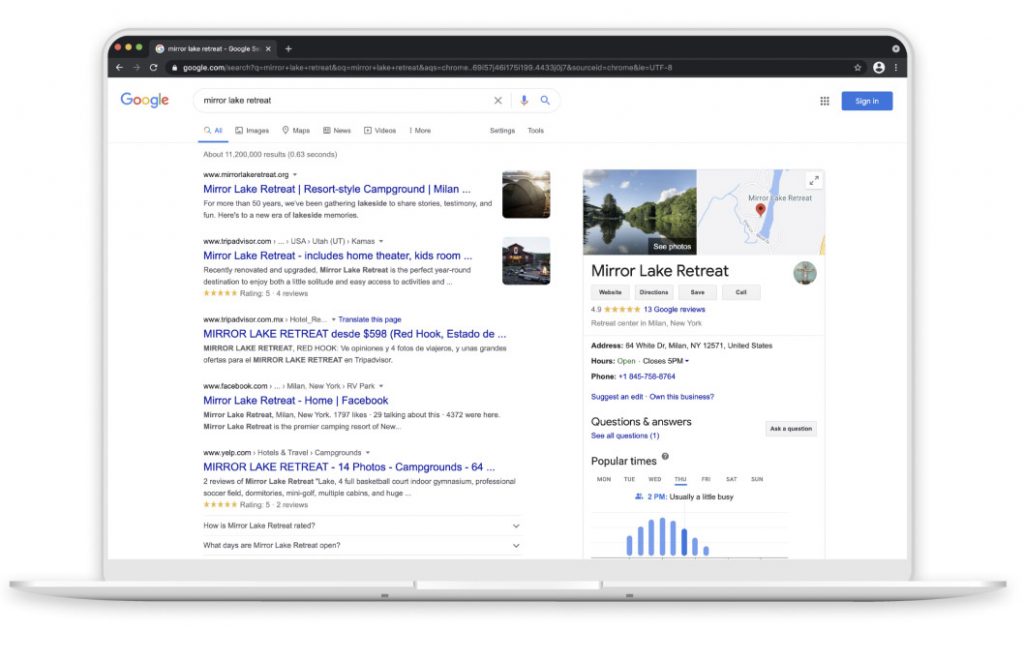
Task: Start voice search with the microphone icon
Action: pyautogui.click(x=524, y=101)
